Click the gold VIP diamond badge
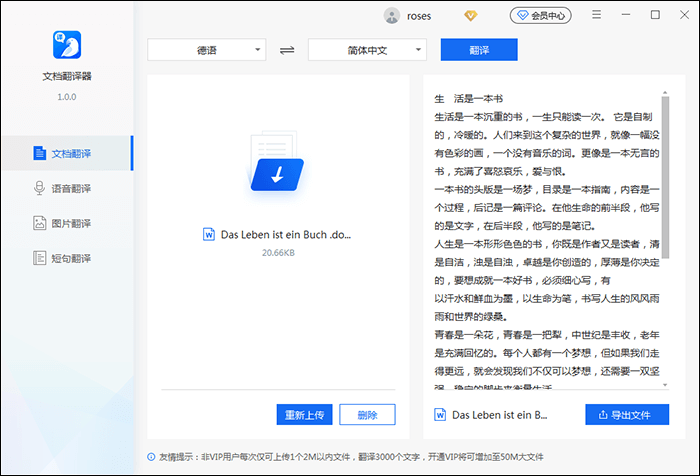Screen dimensions: 700x476 pos(470,16)
